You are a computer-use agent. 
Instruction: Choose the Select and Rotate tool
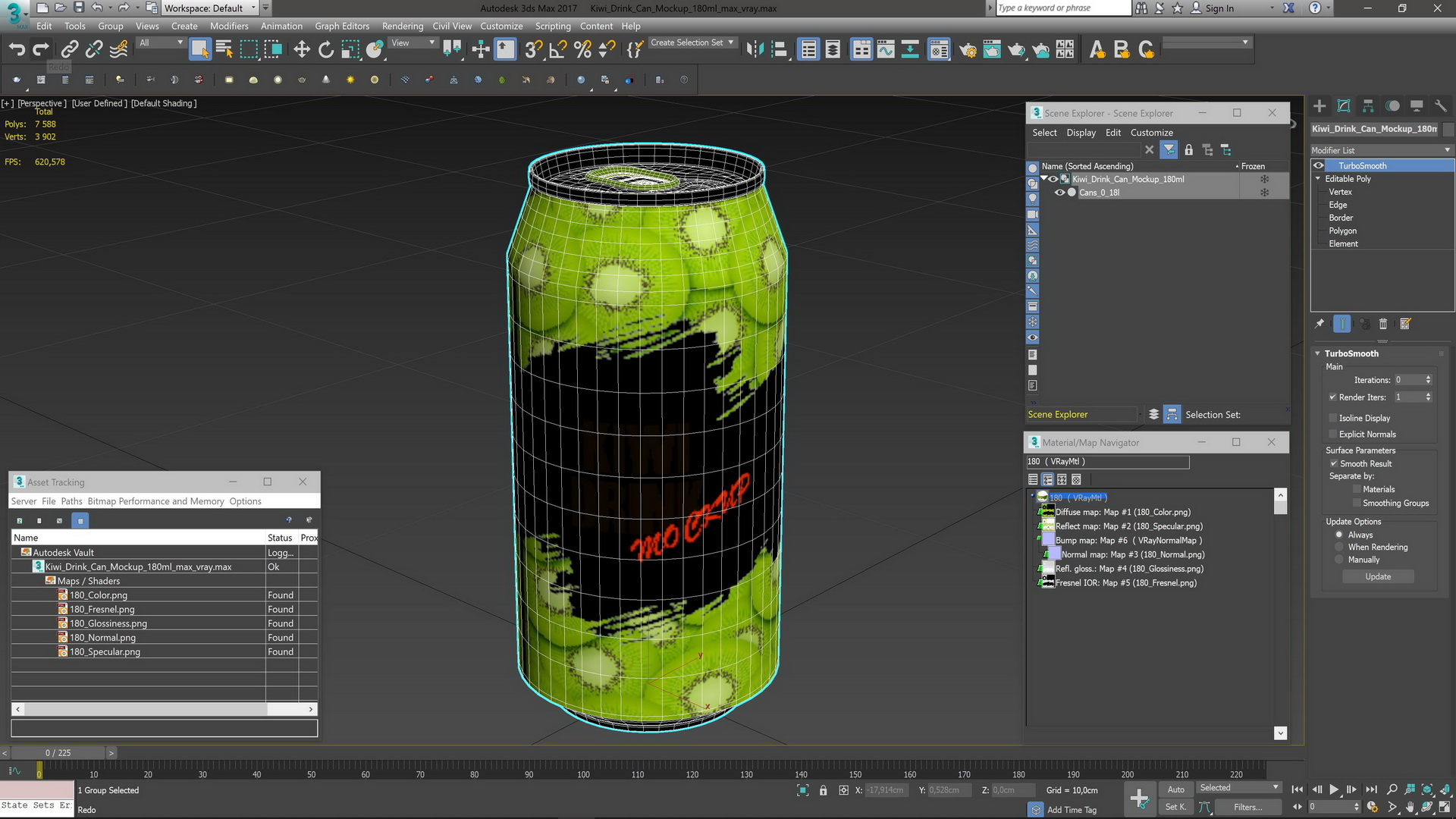[326, 50]
